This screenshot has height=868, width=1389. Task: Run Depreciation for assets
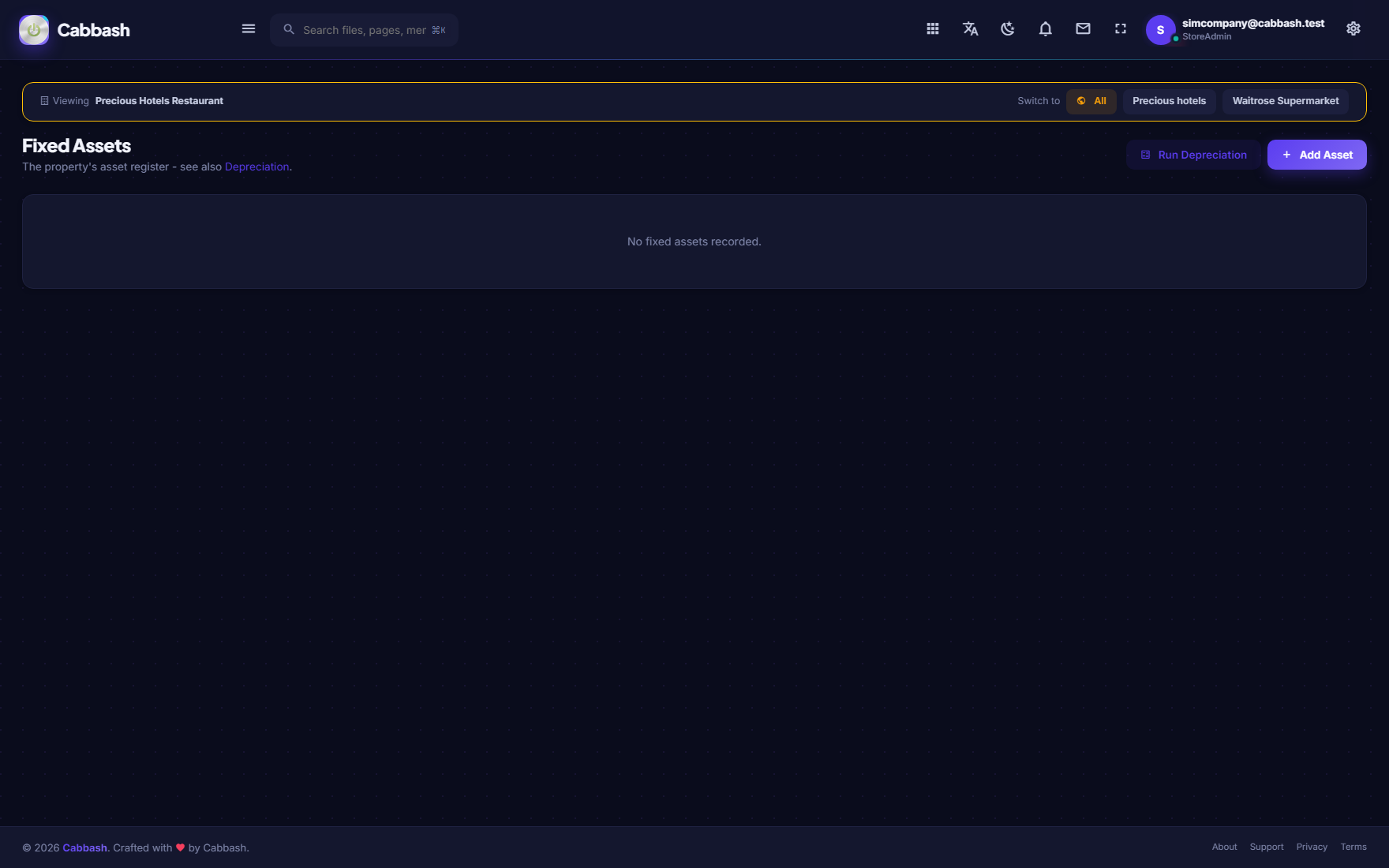point(1194,155)
